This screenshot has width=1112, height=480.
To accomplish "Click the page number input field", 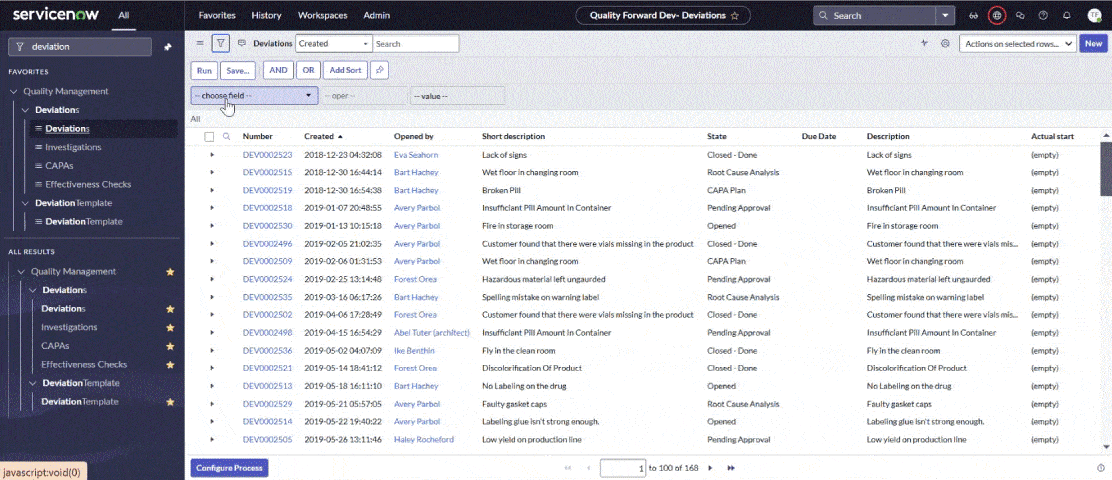I will pos(622,468).
